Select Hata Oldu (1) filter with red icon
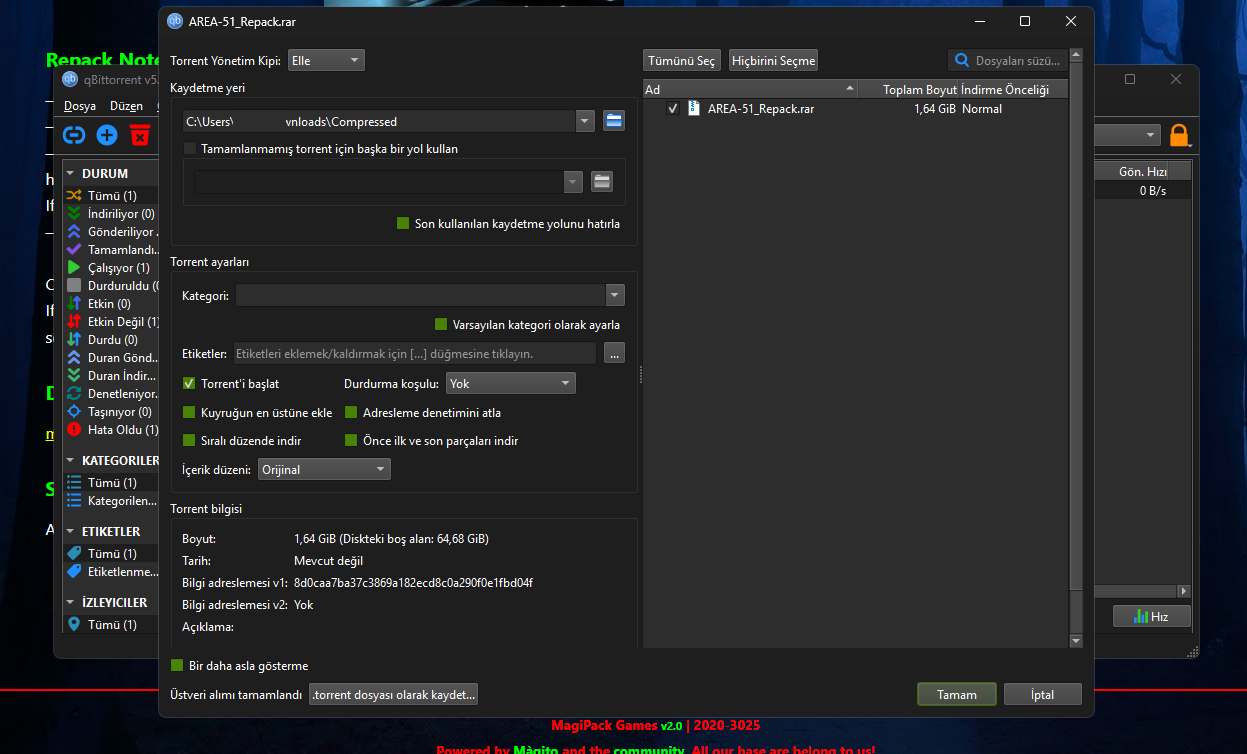 pos(111,430)
